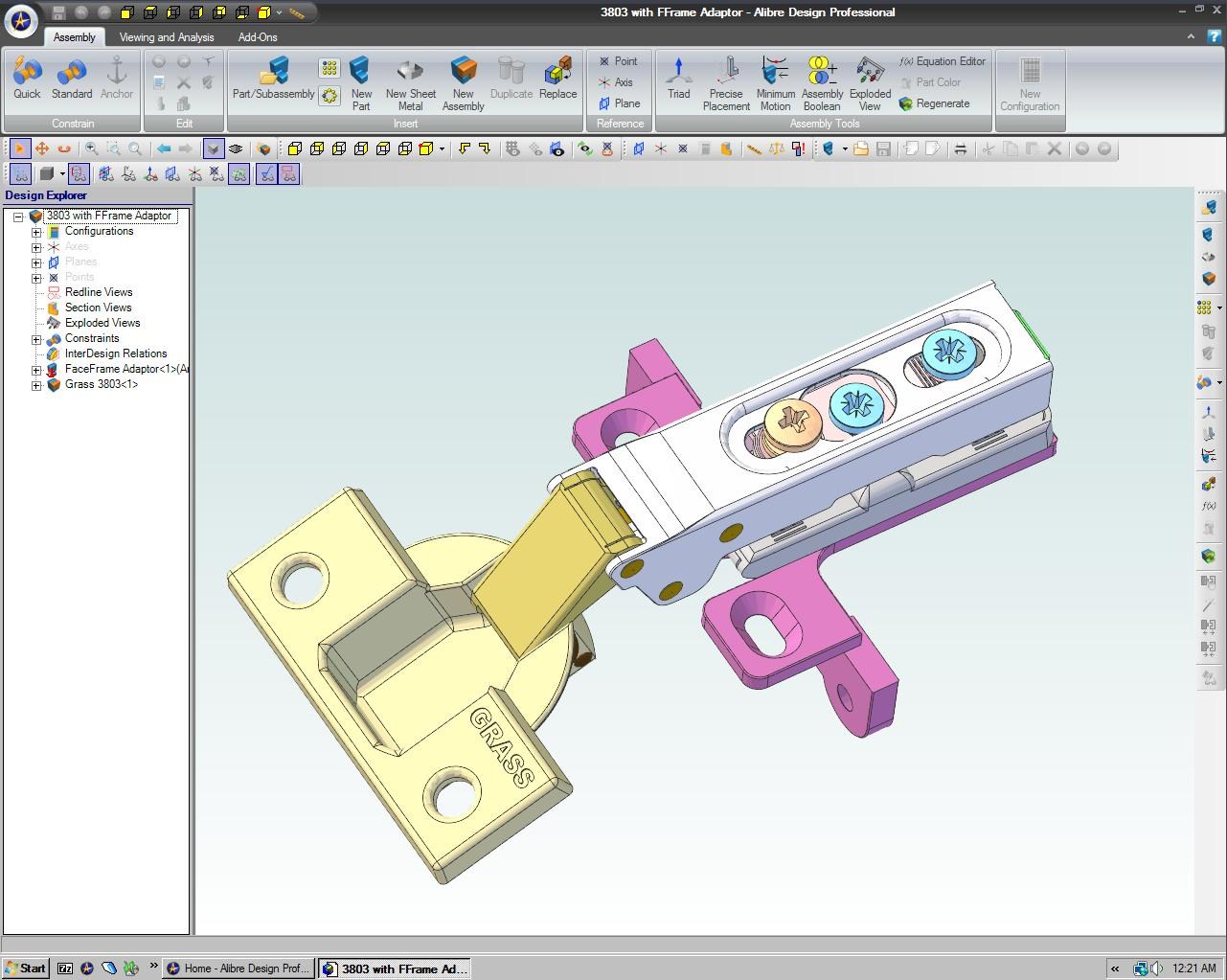Viewport: 1227px width, 980px height.
Task: Open the Add-Ons ribbon tab
Action: 258,36
